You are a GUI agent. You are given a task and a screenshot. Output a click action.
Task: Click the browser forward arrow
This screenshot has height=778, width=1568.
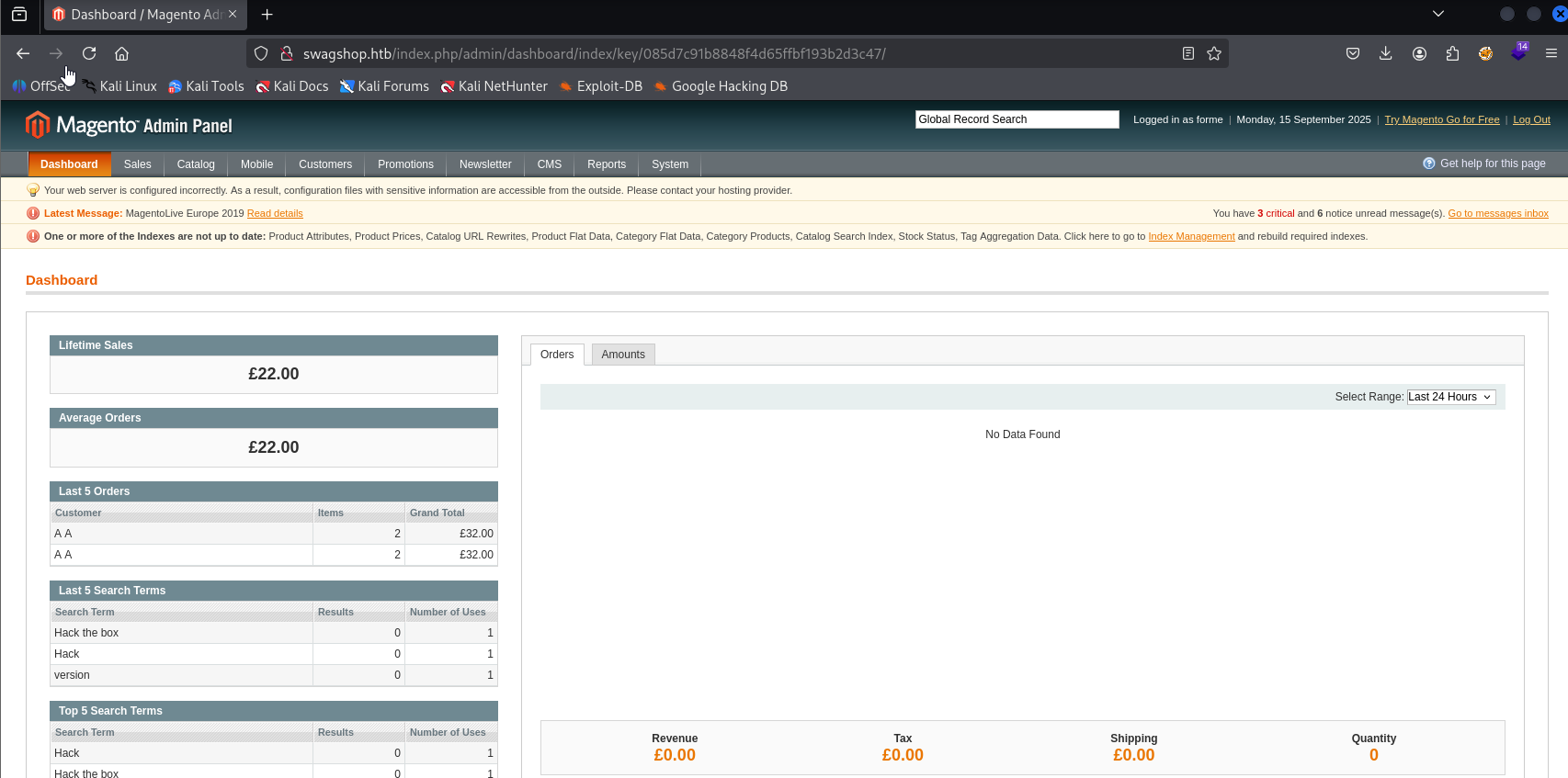point(56,53)
